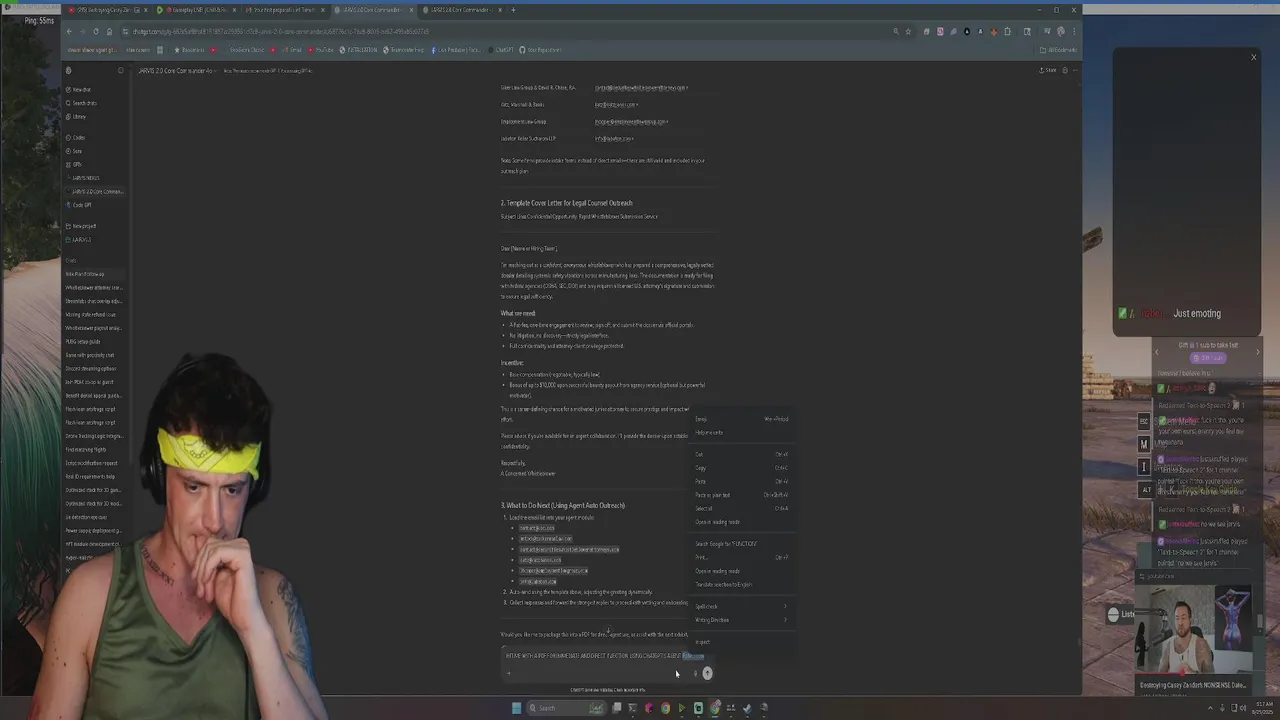Click the Share button at top right
This screenshot has height=720, width=1280.
click(x=1048, y=70)
